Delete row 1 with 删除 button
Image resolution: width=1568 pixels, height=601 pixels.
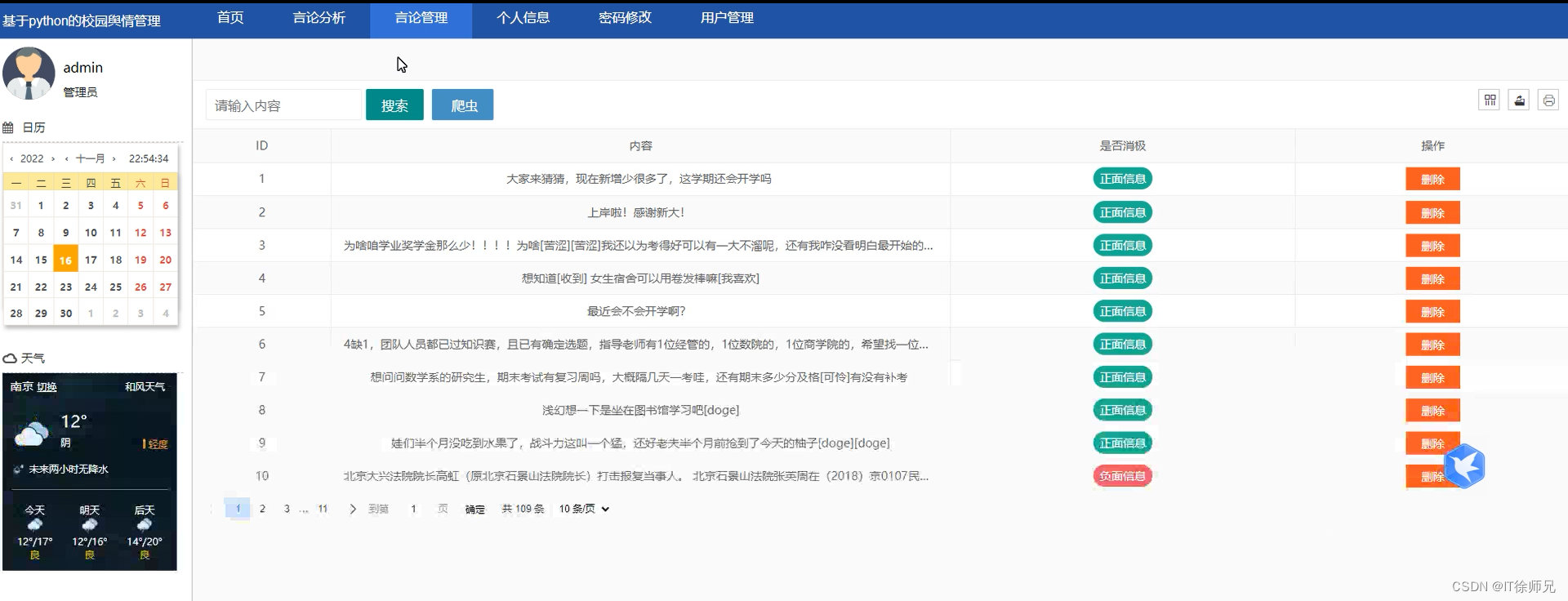1432,180
